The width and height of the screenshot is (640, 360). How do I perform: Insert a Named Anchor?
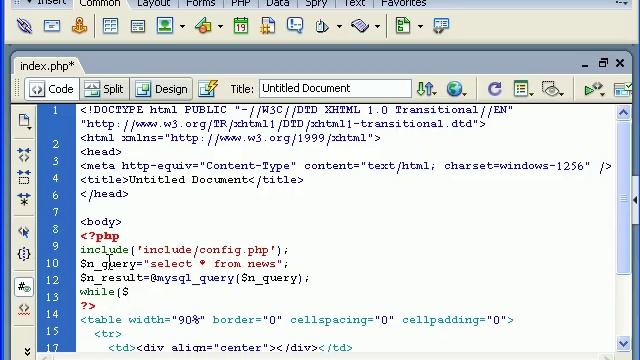pyautogui.click(x=80, y=26)
